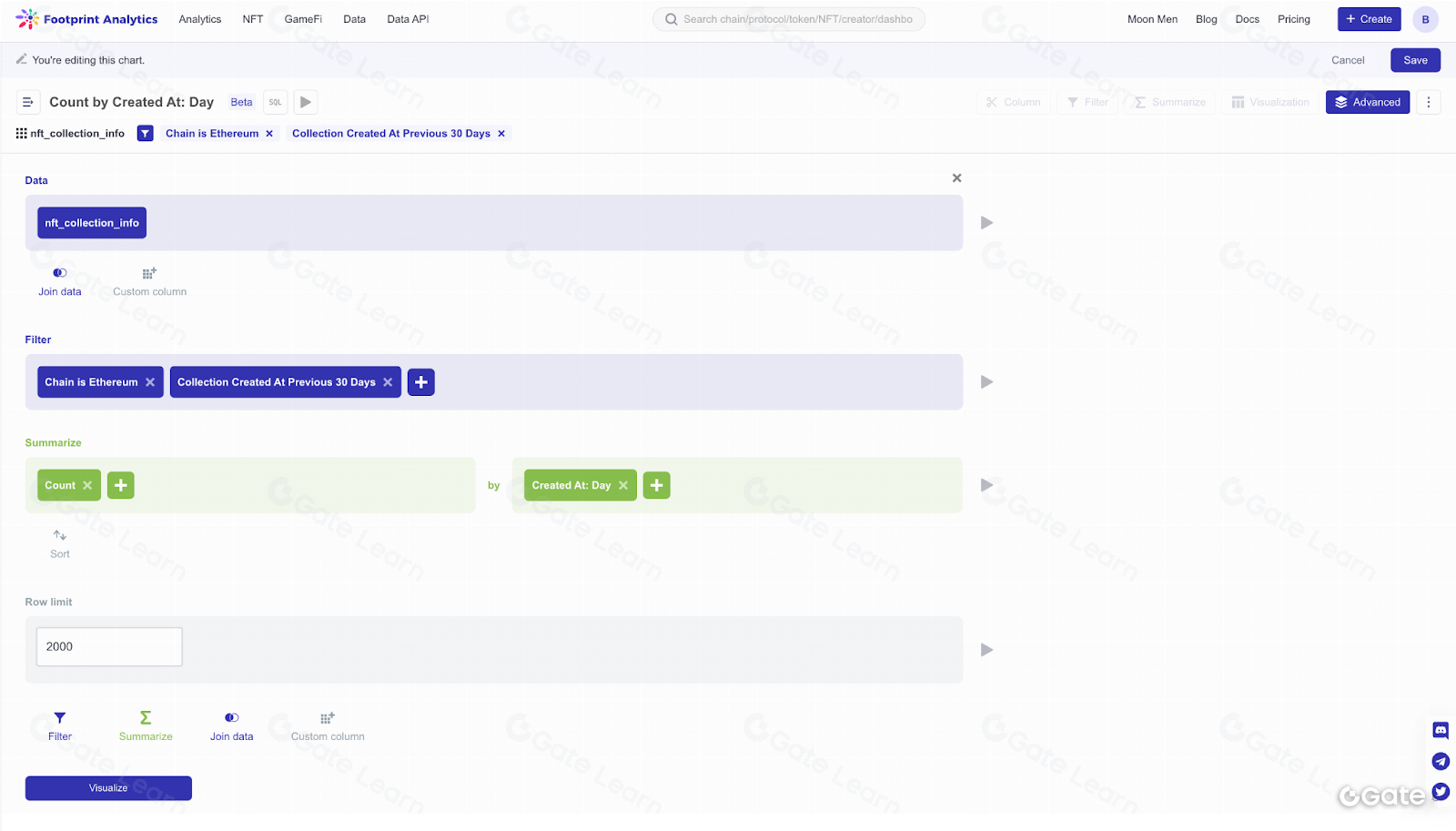Open the Discord link icon
This screenshot has width=1456, height=831.
[1441, 730]
